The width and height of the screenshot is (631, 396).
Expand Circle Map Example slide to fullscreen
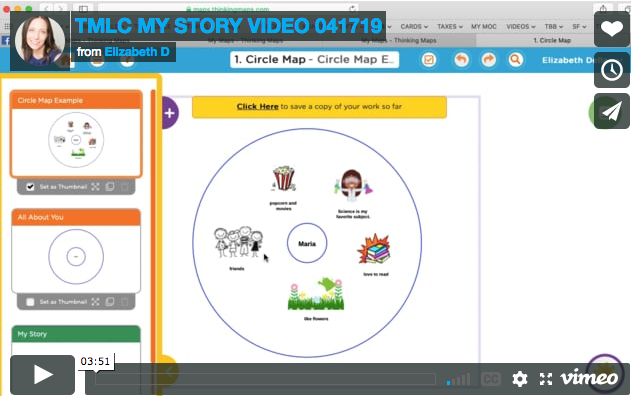(95, 187)
